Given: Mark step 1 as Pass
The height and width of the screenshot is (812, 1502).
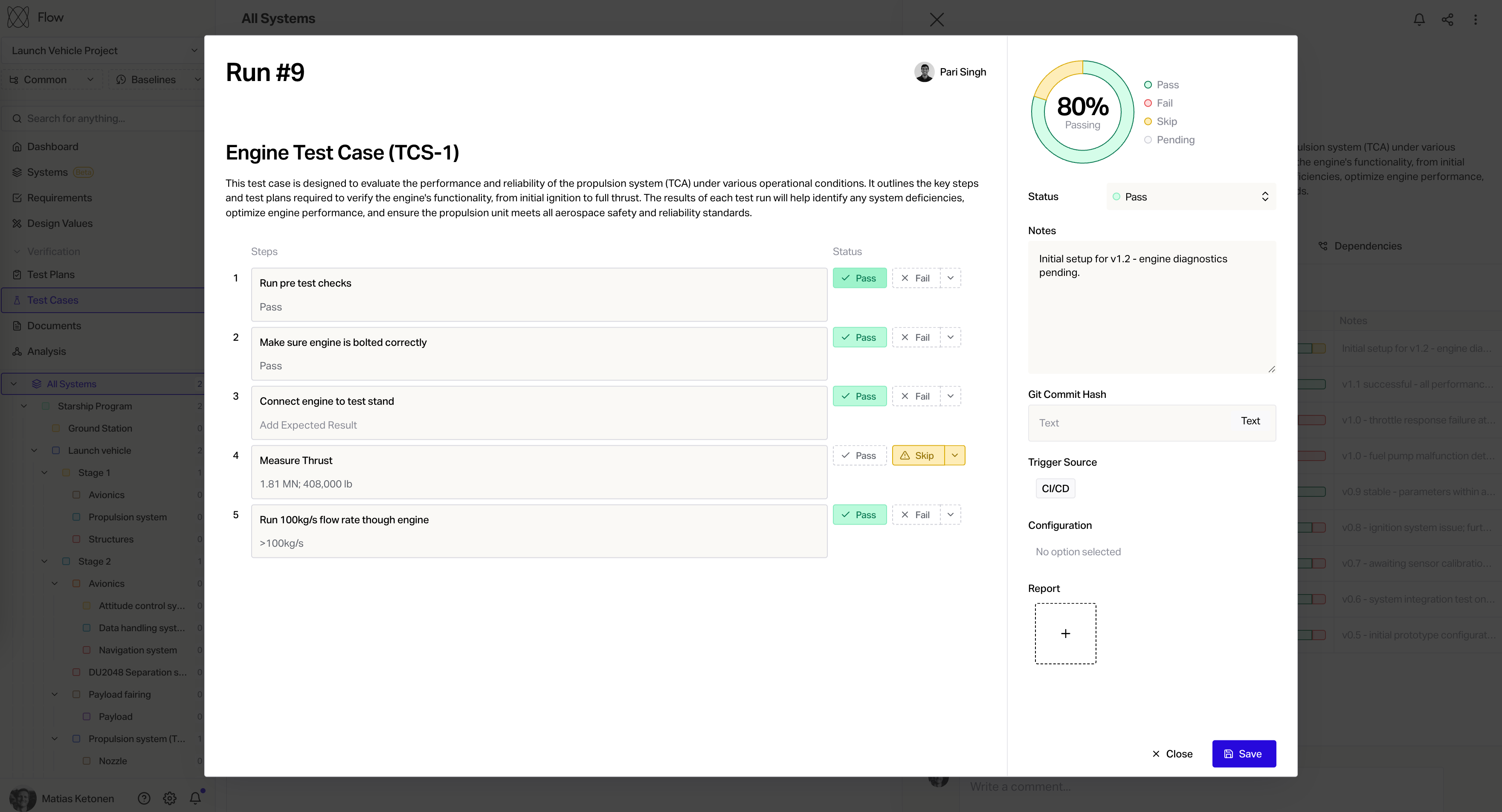Looking at the screenshot, I should [859, 278].
